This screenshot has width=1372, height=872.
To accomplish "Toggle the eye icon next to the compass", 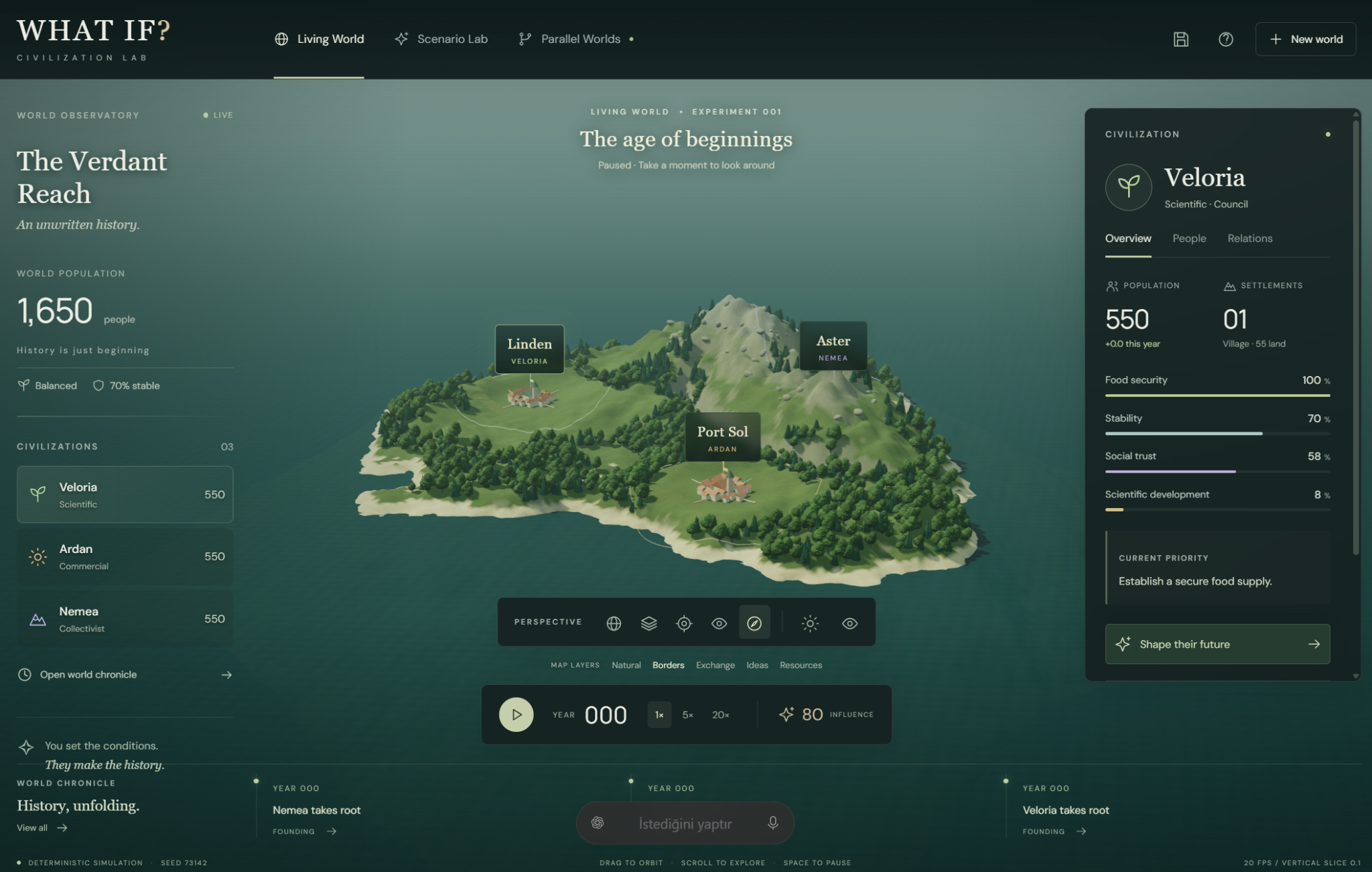I will (719, 623).
